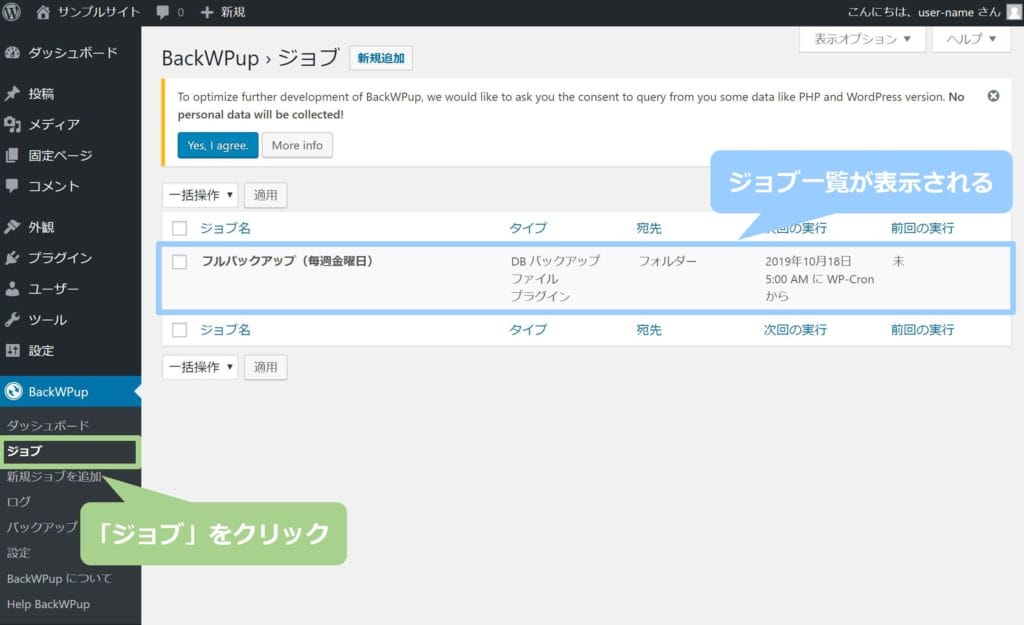Sort by ジョブ名 in the table header
1024x625 pixels.
pyautogui.click(x=225, y=228)
